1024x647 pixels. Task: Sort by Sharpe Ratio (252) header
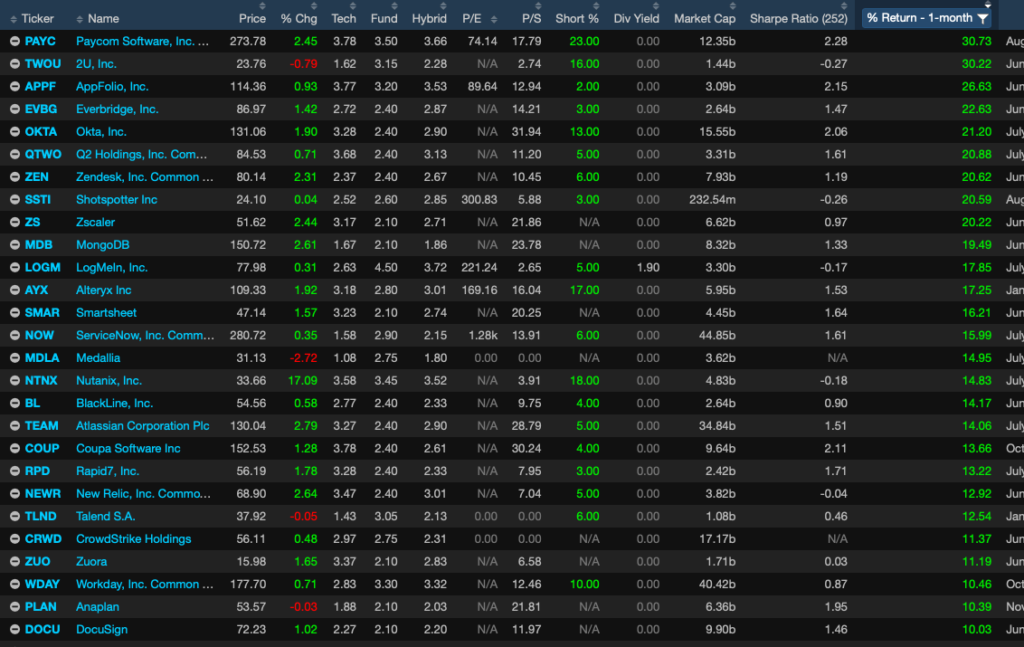799,19
